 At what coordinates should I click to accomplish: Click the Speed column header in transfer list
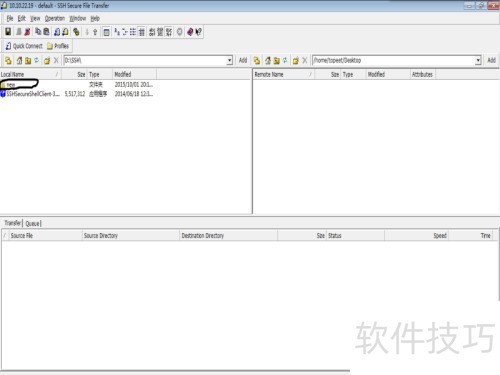(417, 236)
